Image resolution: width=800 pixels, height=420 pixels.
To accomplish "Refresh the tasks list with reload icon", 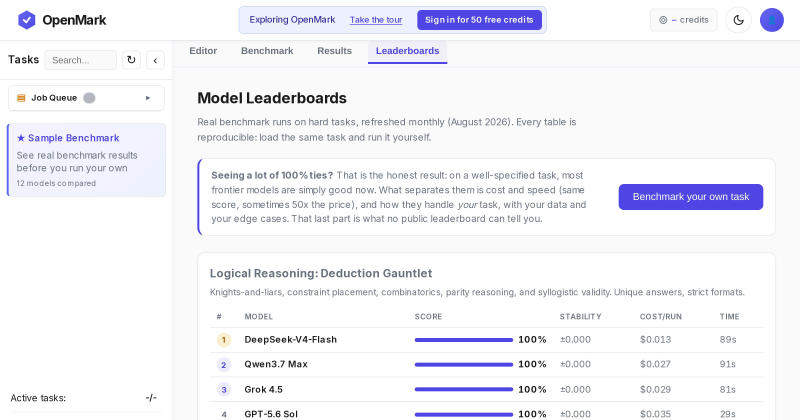I will [x=131, y=60].
